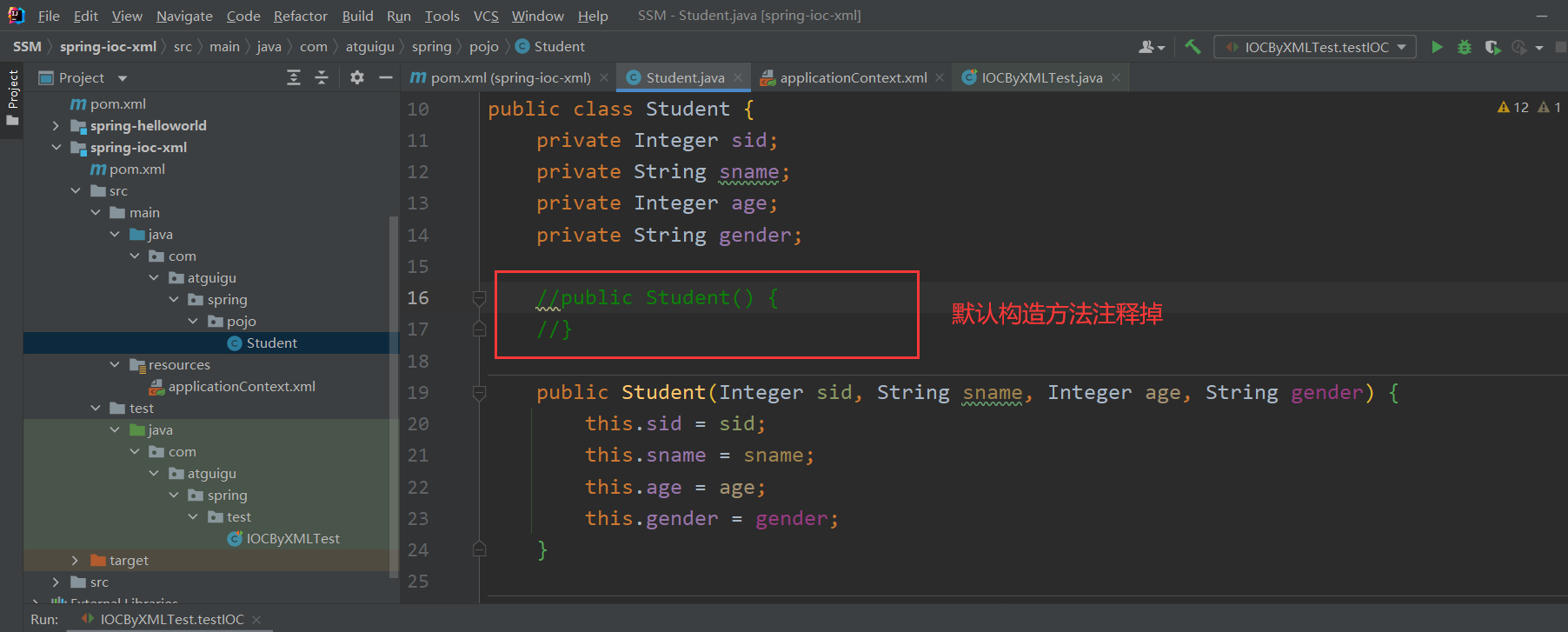
Task: Select Student class in project tree
Action: (262, 343)
